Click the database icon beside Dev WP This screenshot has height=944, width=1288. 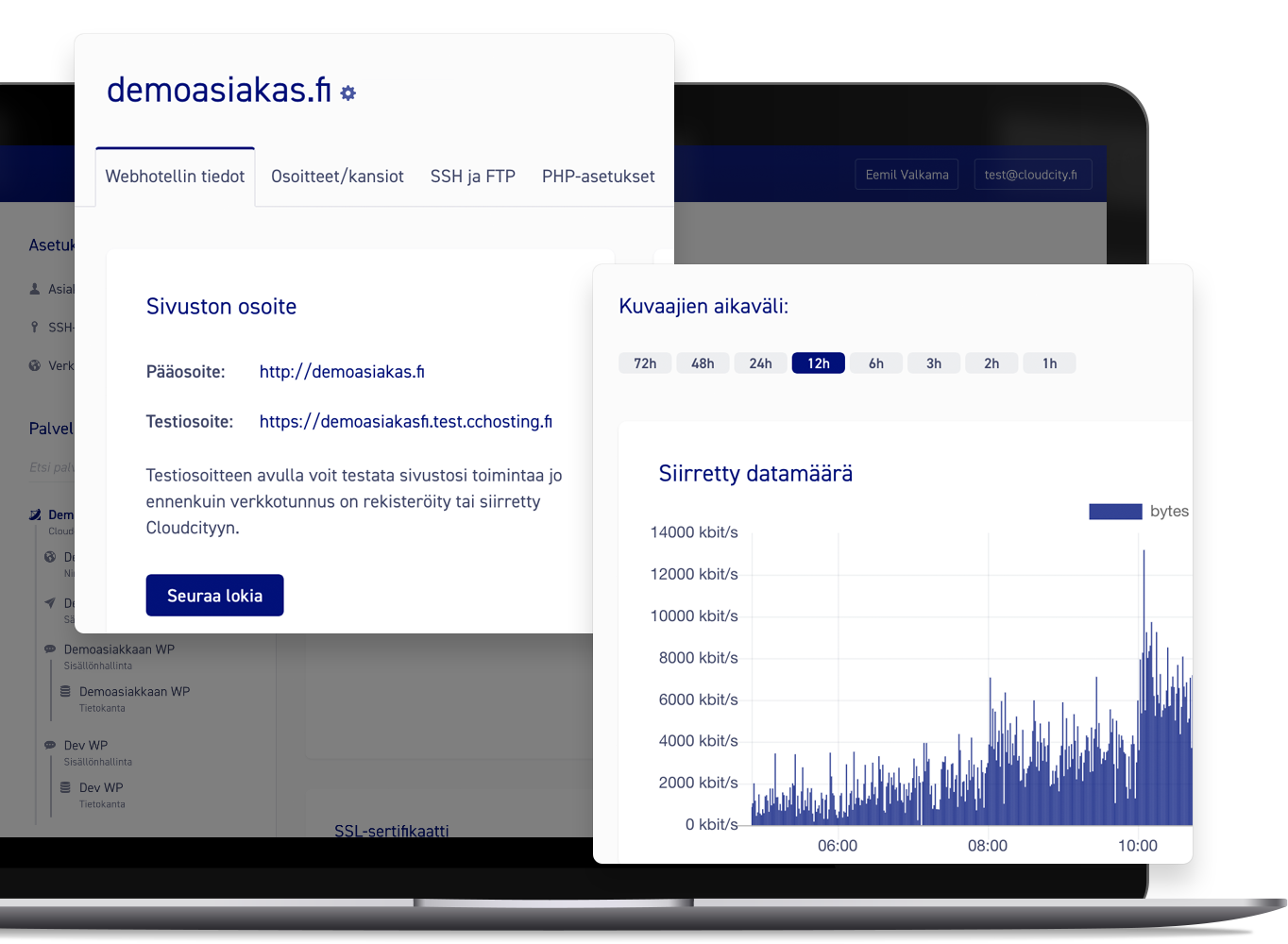[x=65, y=787]
